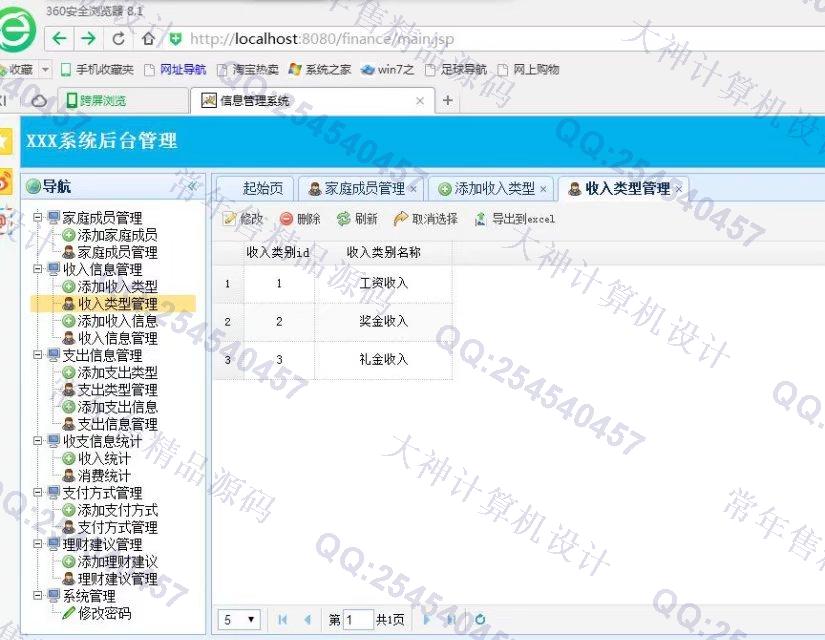
Task: Collapse the 支出信息管理 tree node
Action: (37, 354)
